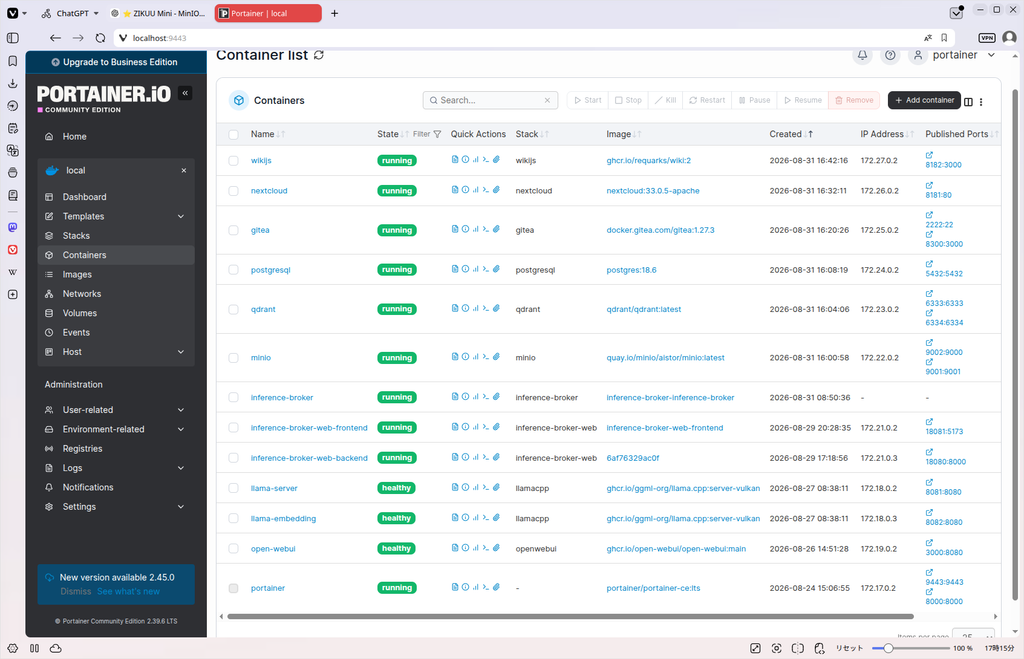
Task: Select all containers with header checkbox
Action: point(233,135)
